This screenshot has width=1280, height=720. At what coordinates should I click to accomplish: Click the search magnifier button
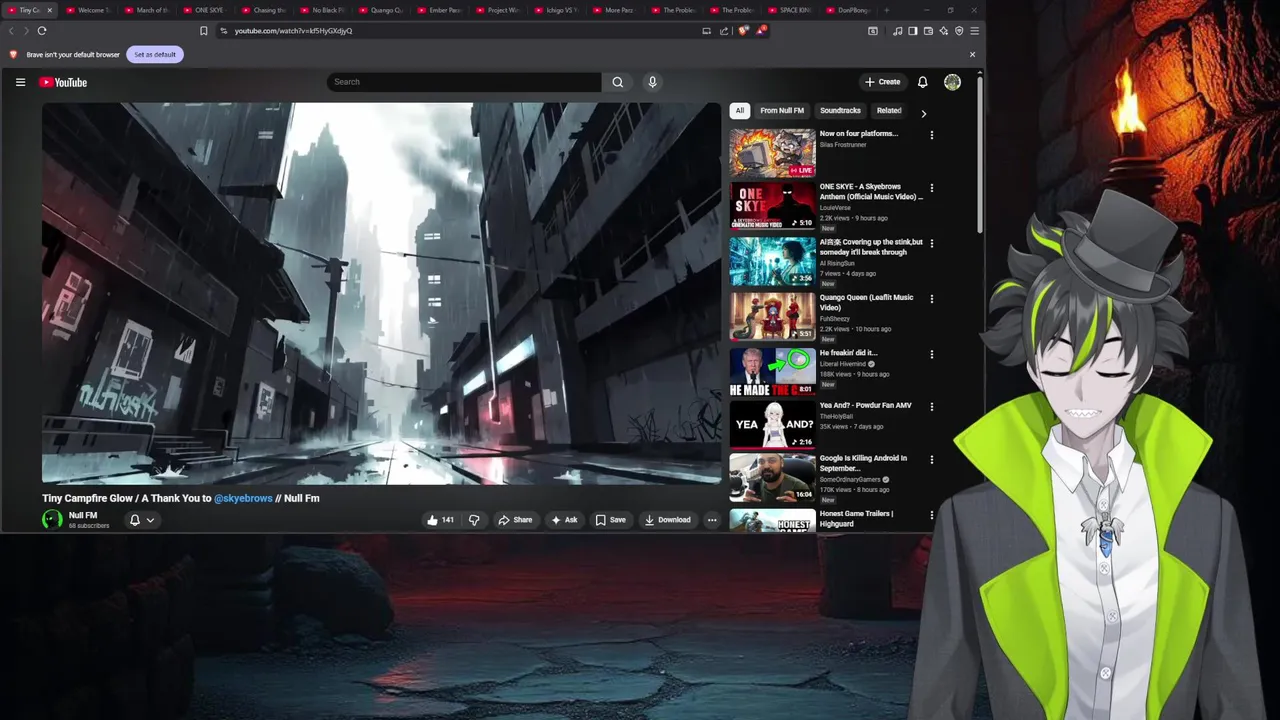617,82
